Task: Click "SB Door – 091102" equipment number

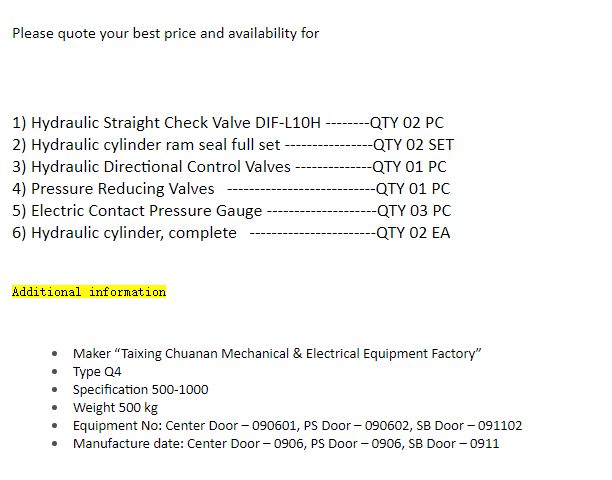Action: click(x=464, y=425)
